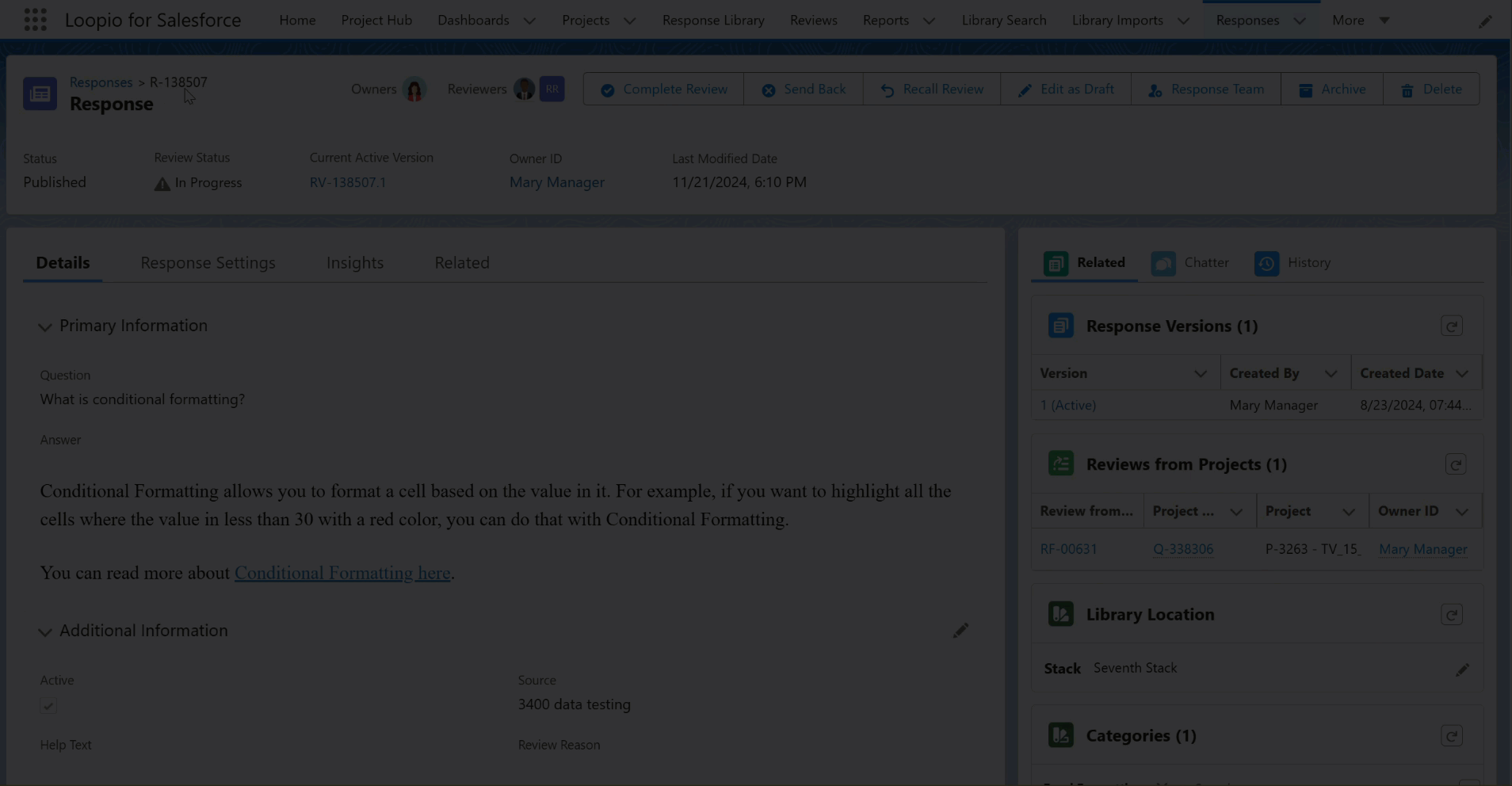Switch to the Insights tab

tap(355, 262)
